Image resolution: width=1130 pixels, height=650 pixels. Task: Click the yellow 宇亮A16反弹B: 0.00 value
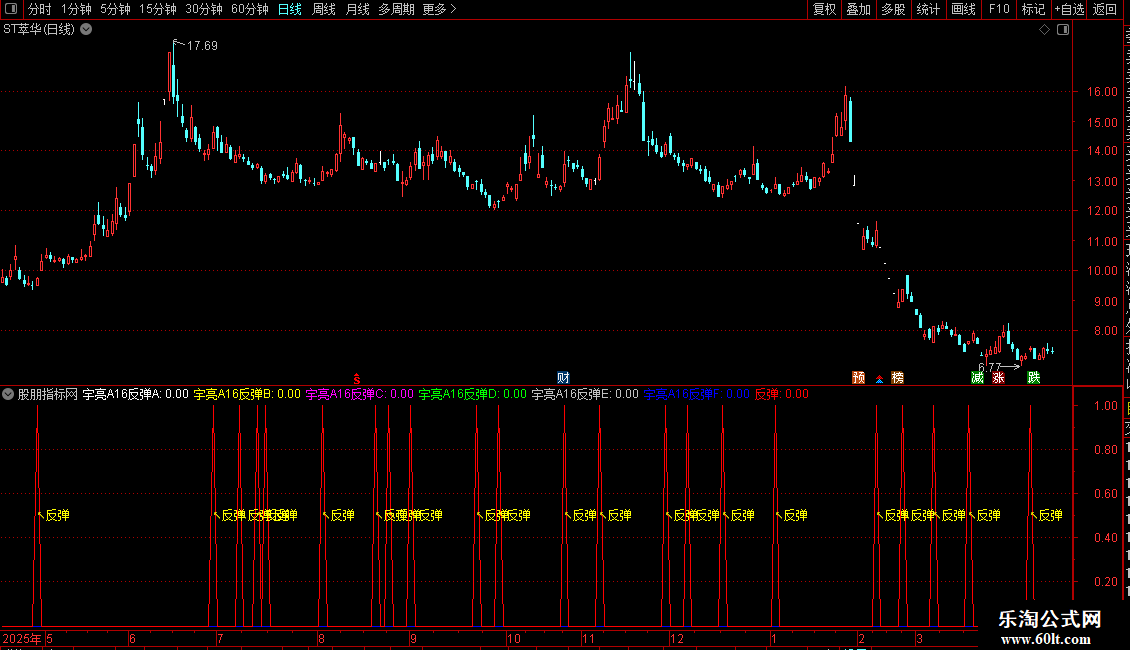[x=247, y=394]
